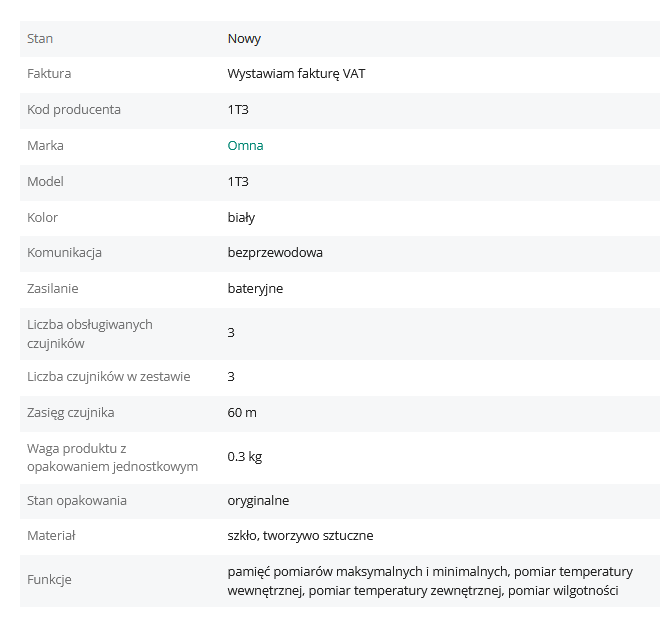Screen dimensions: 660x627
Task: Click the 'Funkcje' row label
Action: click(x=49, y=580)
